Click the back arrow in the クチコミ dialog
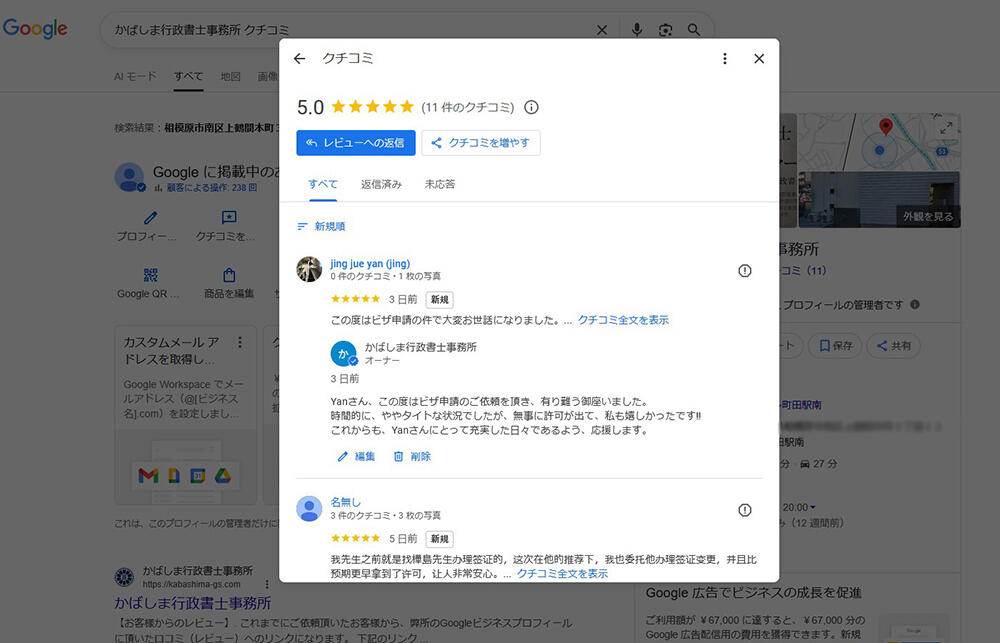1000x643 pixels. click(x=299, y=59)
